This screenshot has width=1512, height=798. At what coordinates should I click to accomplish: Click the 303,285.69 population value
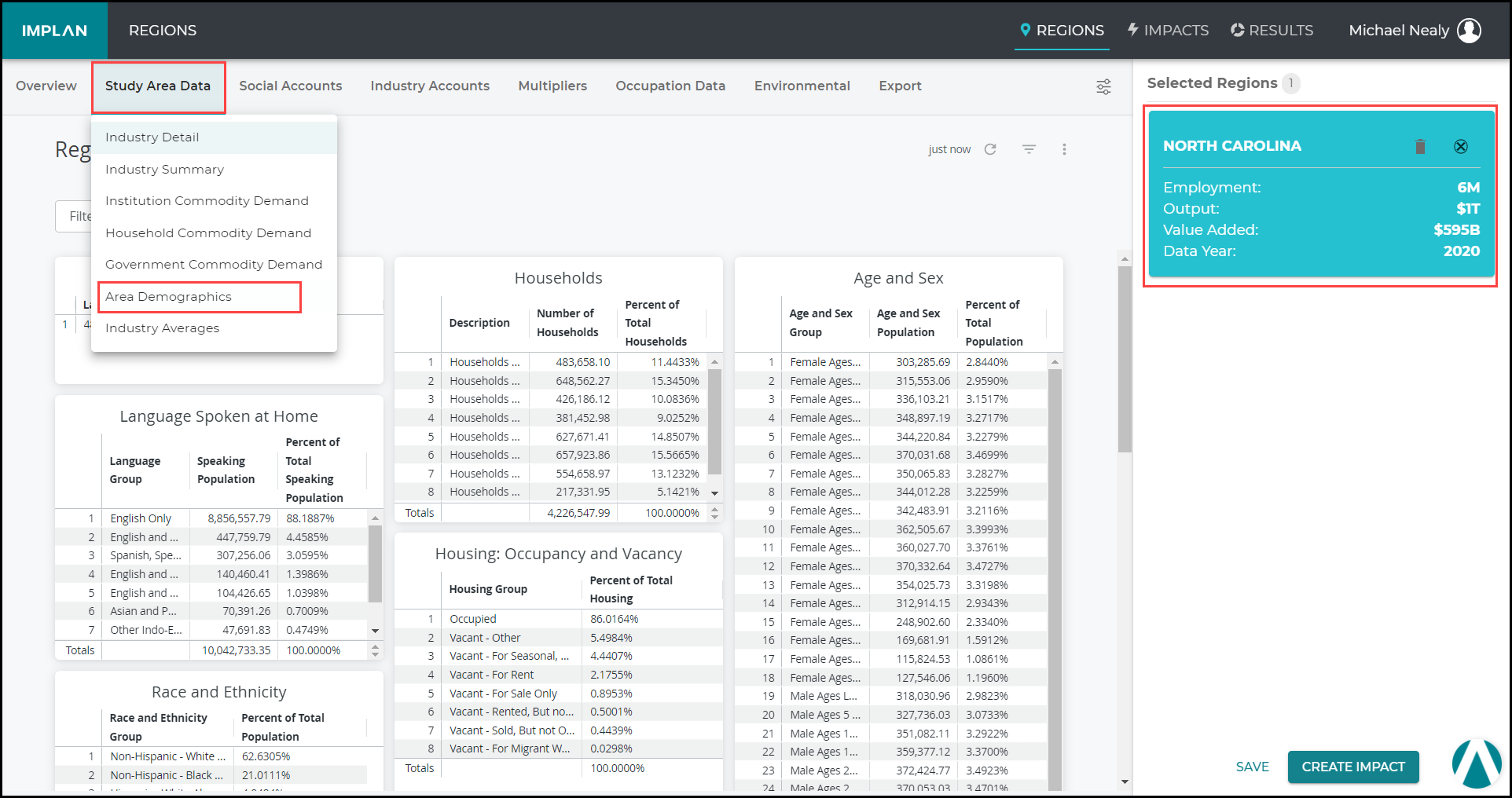pyautogui.click(x=923, y=362)
